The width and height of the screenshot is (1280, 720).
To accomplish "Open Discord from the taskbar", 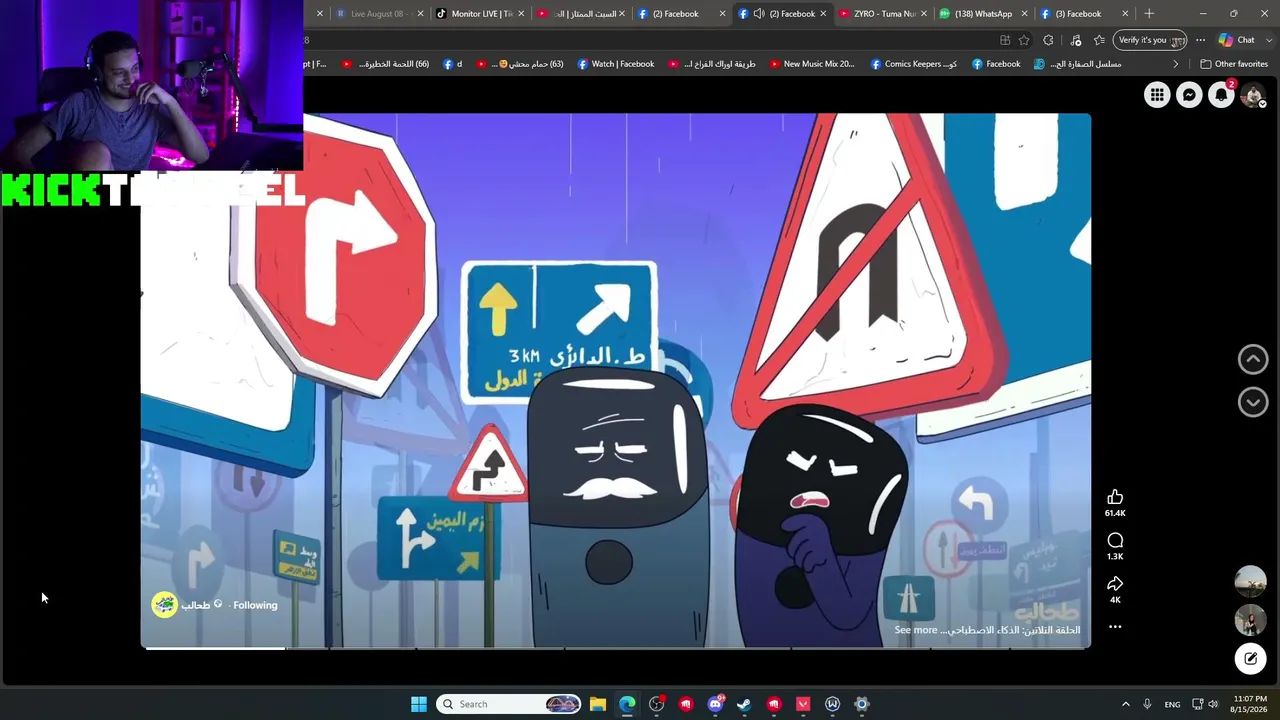I will (715, 704).
